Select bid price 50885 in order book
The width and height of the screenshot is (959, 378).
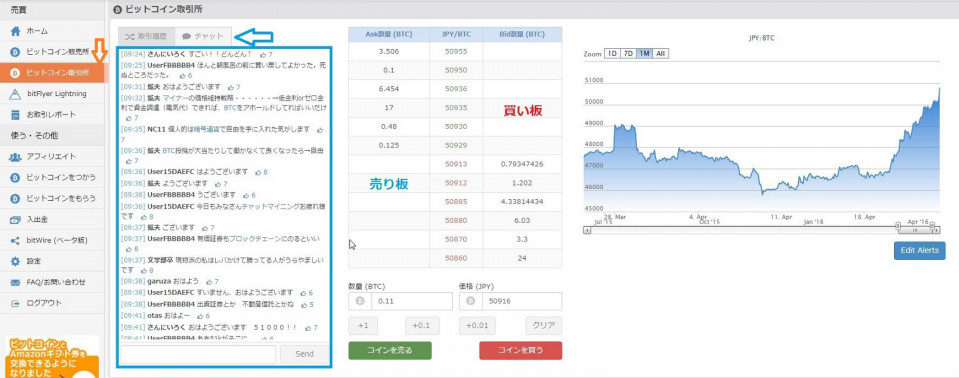456,201
